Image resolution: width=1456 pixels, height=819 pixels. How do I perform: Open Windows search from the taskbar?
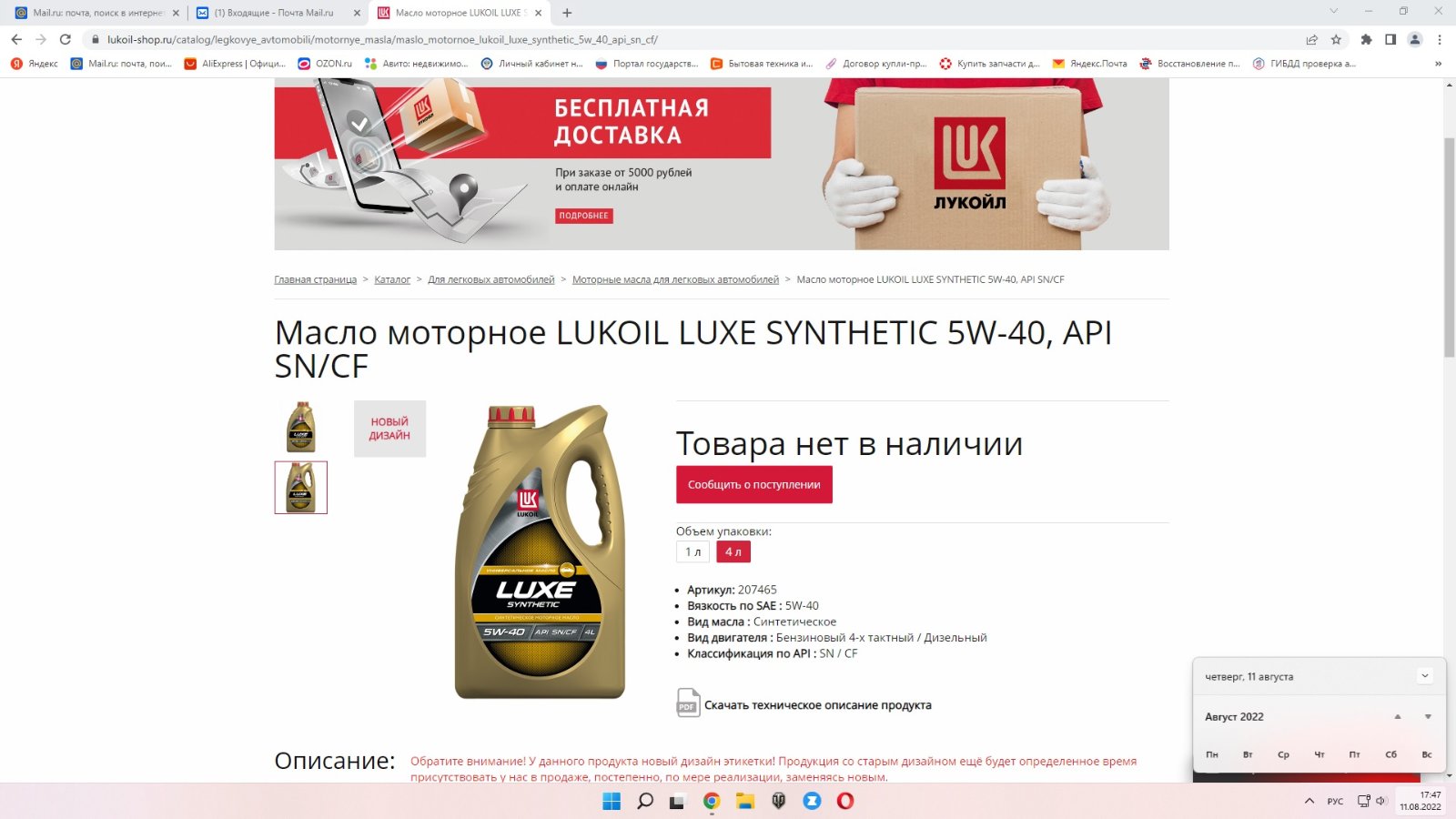(645, 801)
